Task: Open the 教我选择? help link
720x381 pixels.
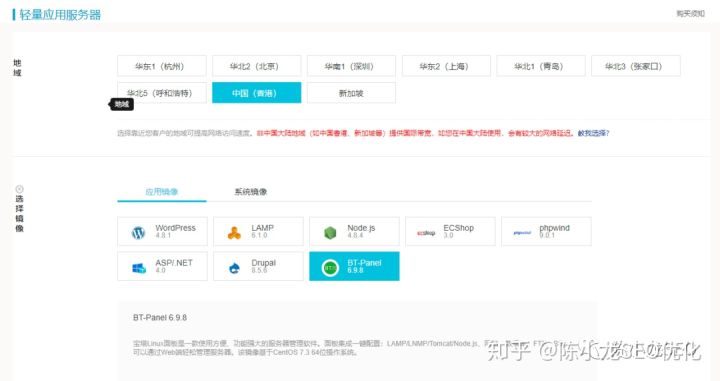Action: point(593,133)
